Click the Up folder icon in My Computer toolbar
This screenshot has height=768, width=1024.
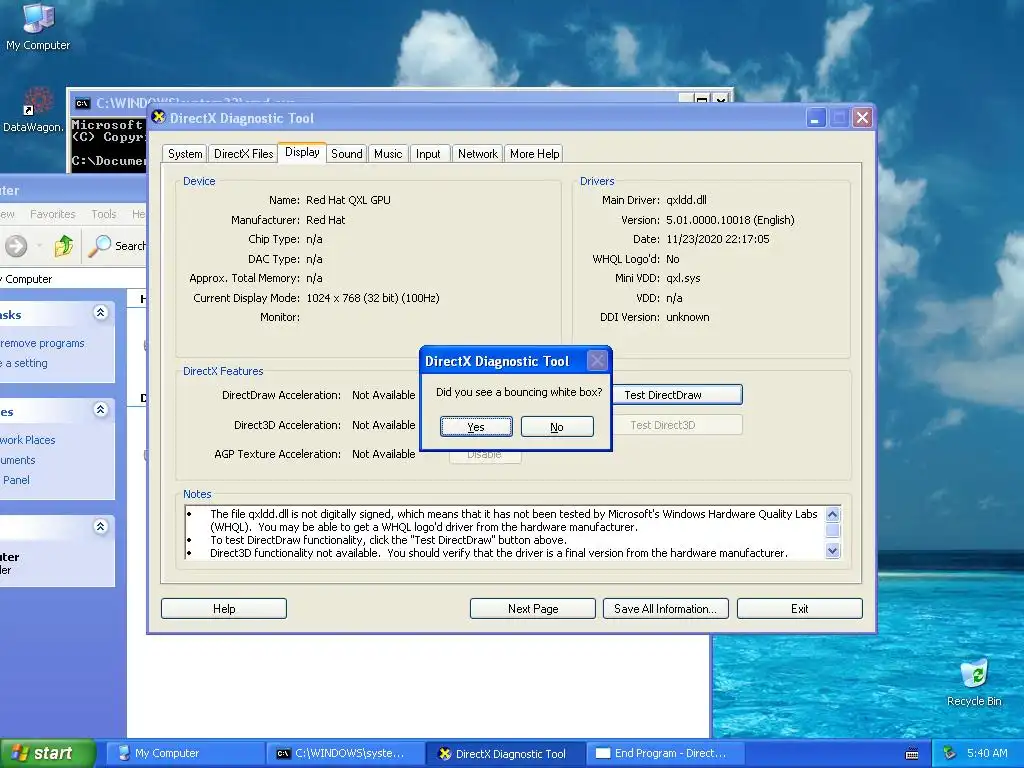tap(64, 246)
